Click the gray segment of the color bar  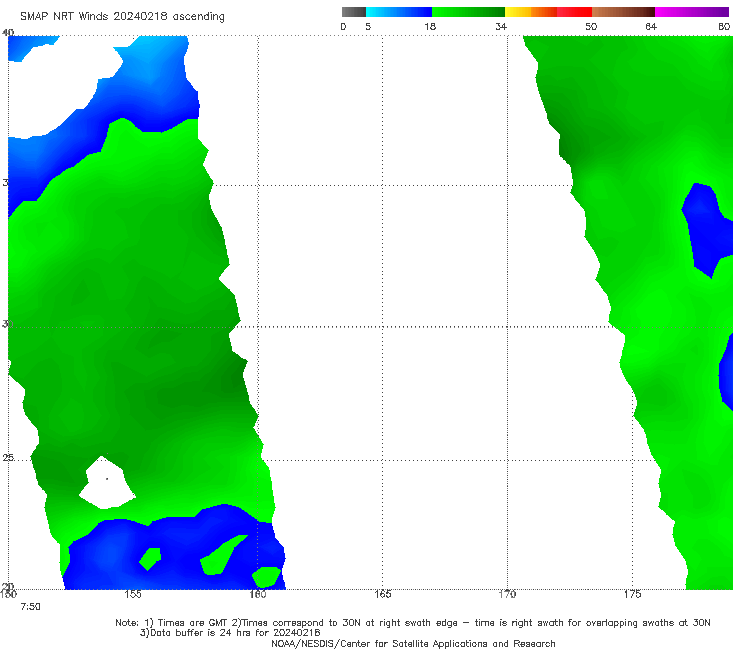[x=354, y=12]
